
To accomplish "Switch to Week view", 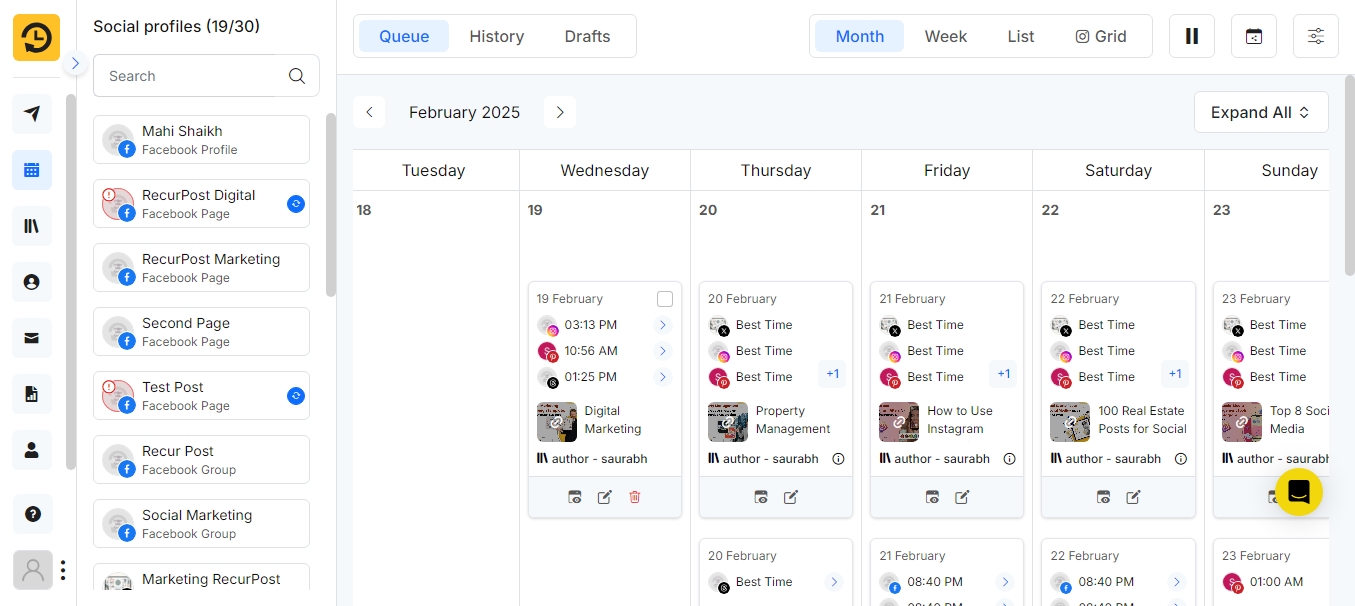I will pos(945,36).
